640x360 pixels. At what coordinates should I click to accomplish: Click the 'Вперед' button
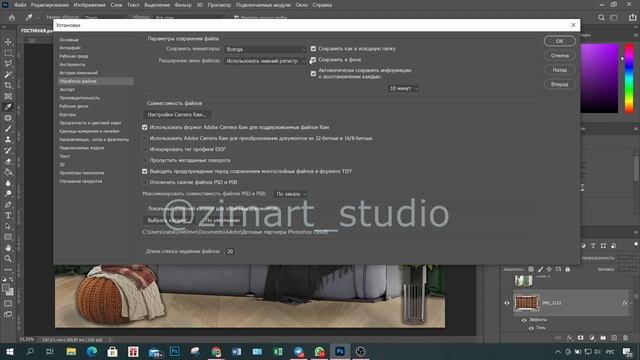(560, 84)
